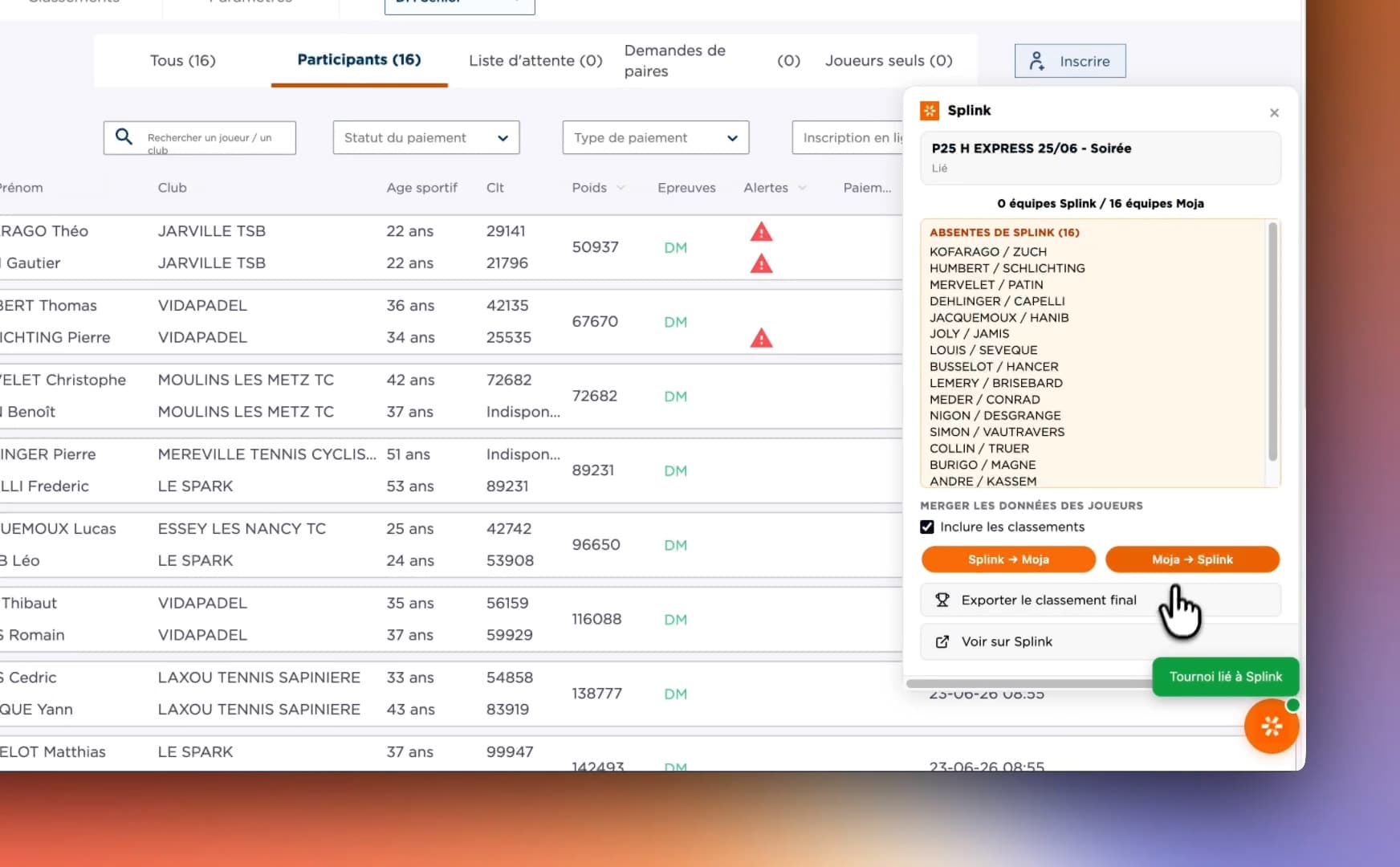Click LOUIS / SEVEQUE in absent list
Viewport: 1400px width, 867px height.
pyautogui.click(x=983, y=350)
